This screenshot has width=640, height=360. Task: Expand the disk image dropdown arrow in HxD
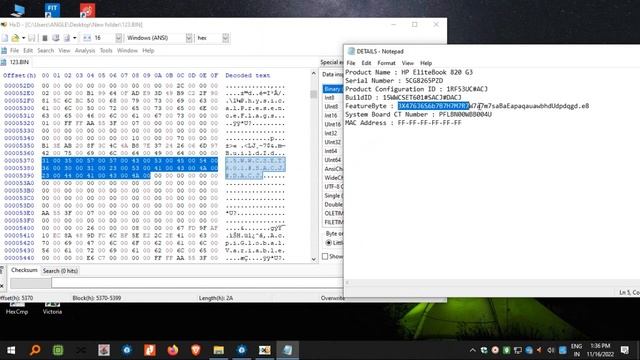(x=74, y=38)
